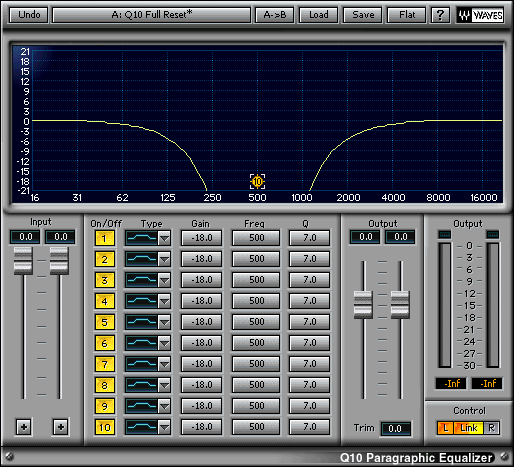This screenshot has width=514, height=467.
Task: Click the Undo button
Action: (29, 15)
